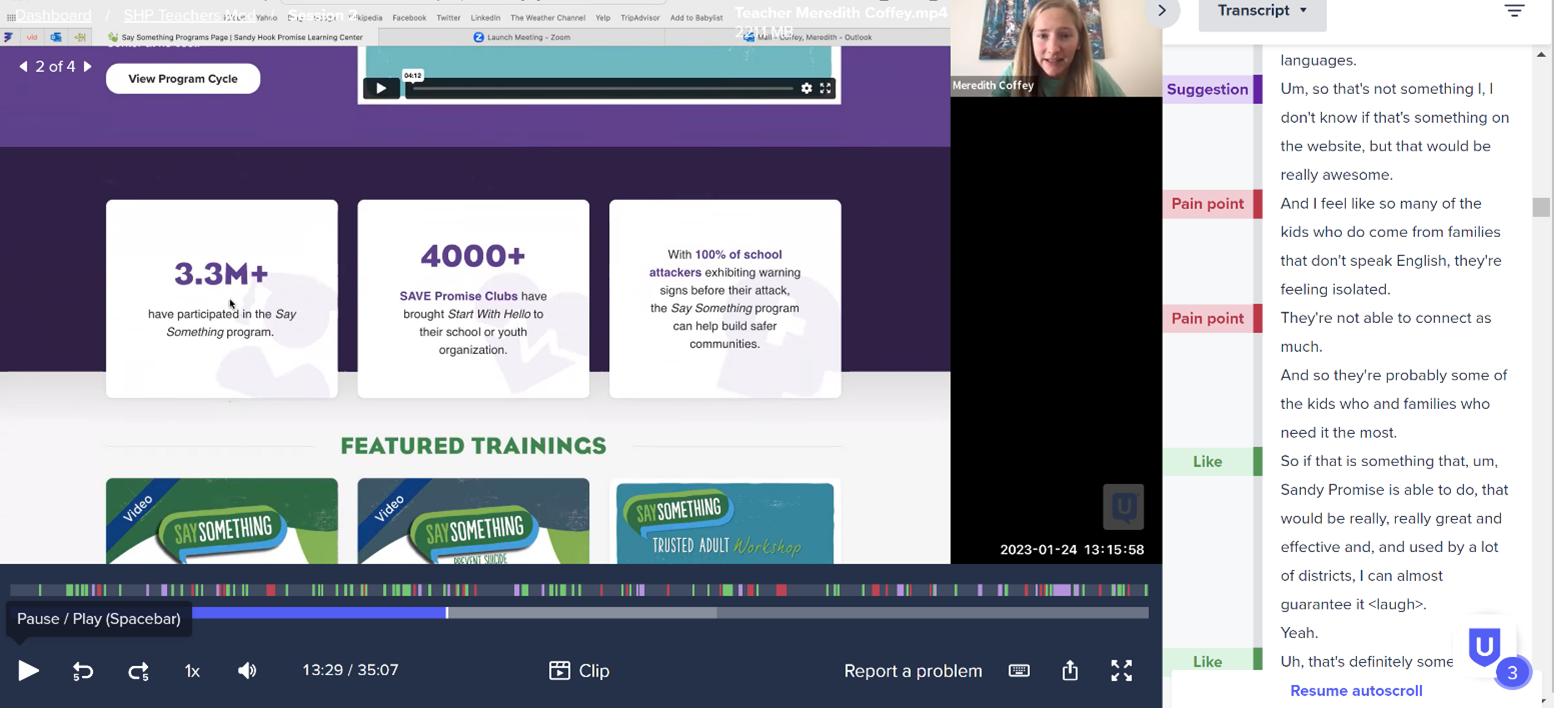Screen dimensions: 1554x708
Task: Open the Transcript dropdown
Action: tap(1262, 11)
